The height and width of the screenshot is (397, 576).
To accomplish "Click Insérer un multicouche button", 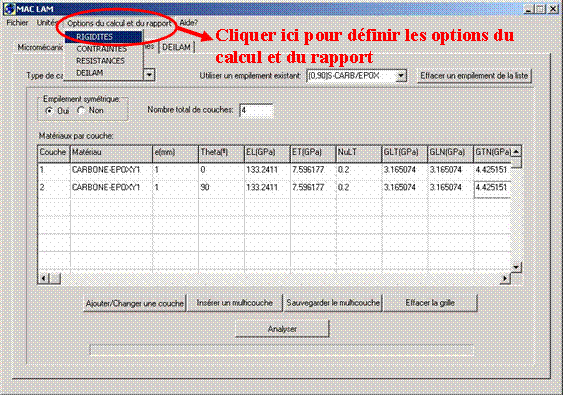I will click(235, 303).
